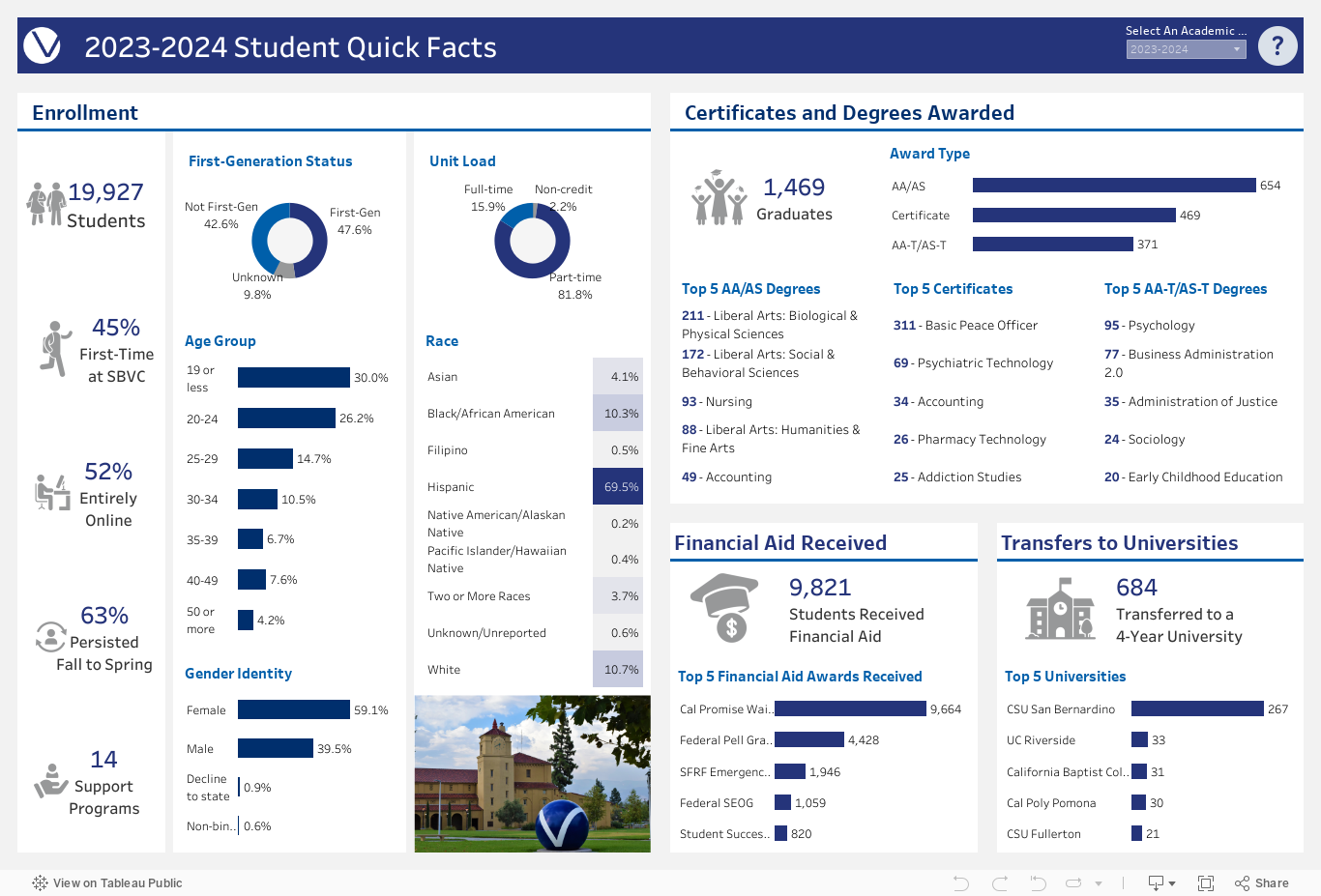Click the Share button
This screenshot has height=896, width=1321.
[x=1262, y=882]
